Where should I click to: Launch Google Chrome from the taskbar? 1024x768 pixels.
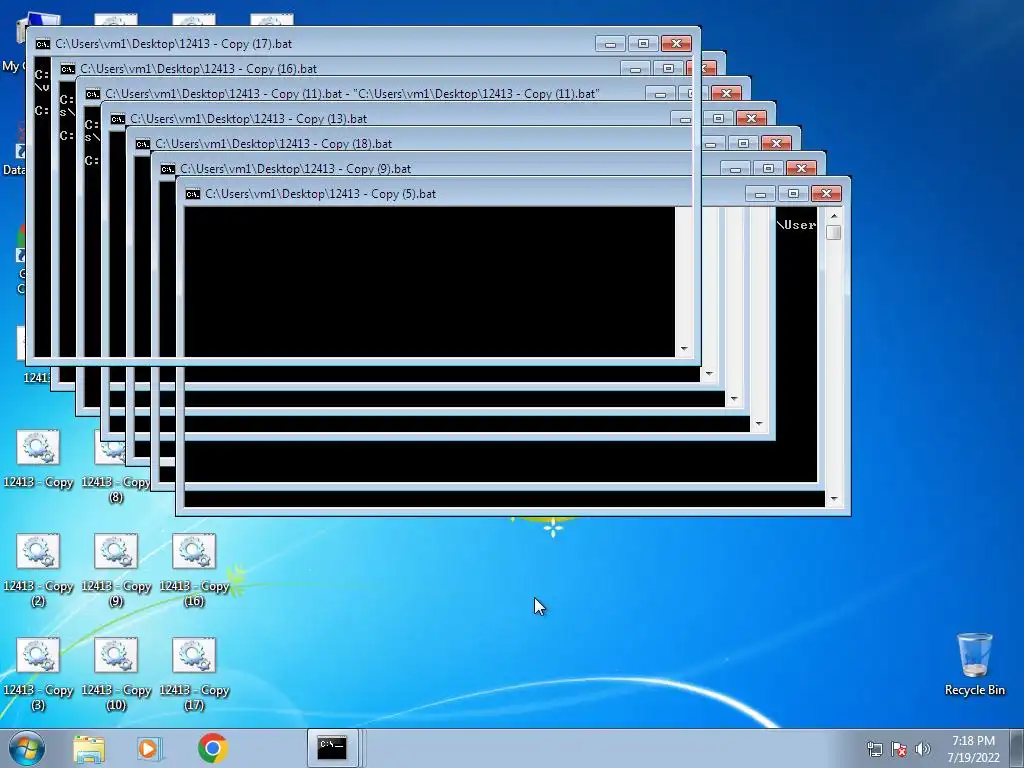[x=212, y=748]
